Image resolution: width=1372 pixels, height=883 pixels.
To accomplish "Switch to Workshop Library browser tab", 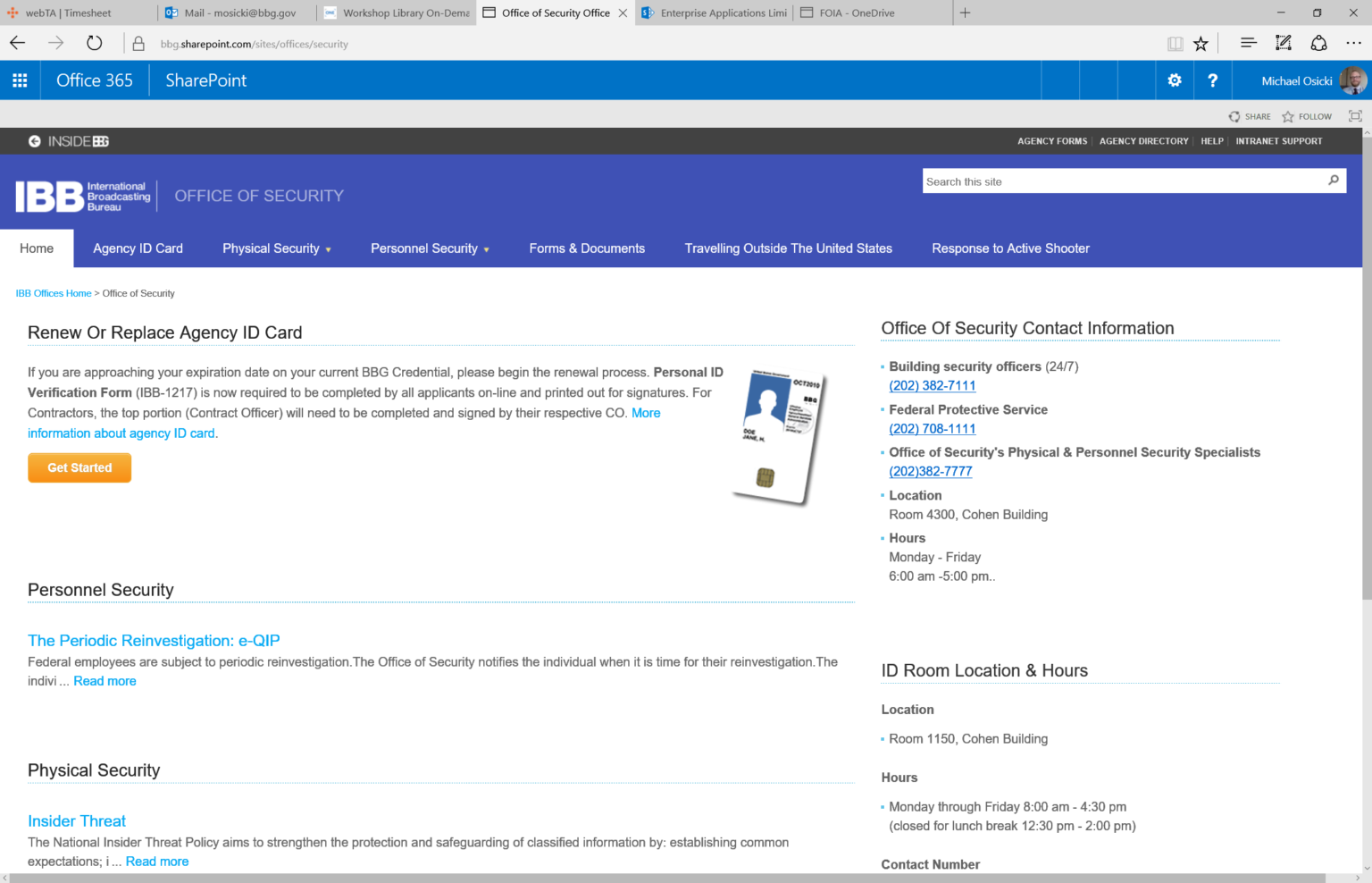I will pyautogui.click(x=397, y=13).
